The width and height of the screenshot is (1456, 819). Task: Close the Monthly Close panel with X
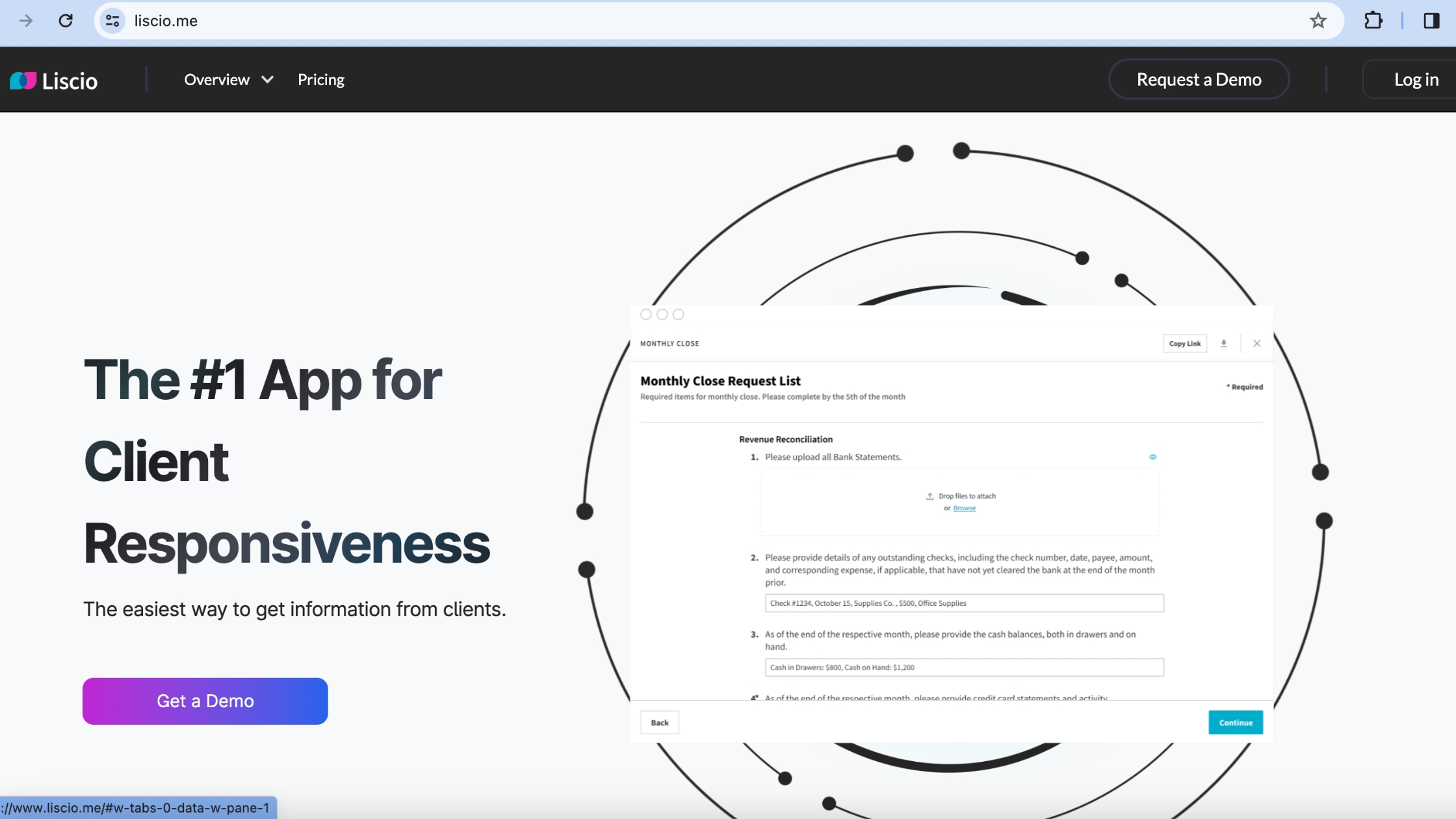(1256, 343)
